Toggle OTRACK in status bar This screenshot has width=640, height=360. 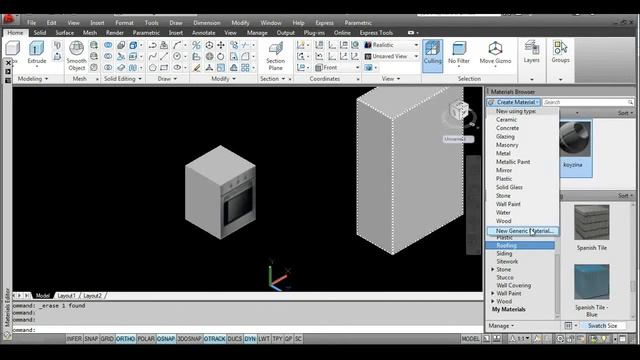(x=215, y=339)
